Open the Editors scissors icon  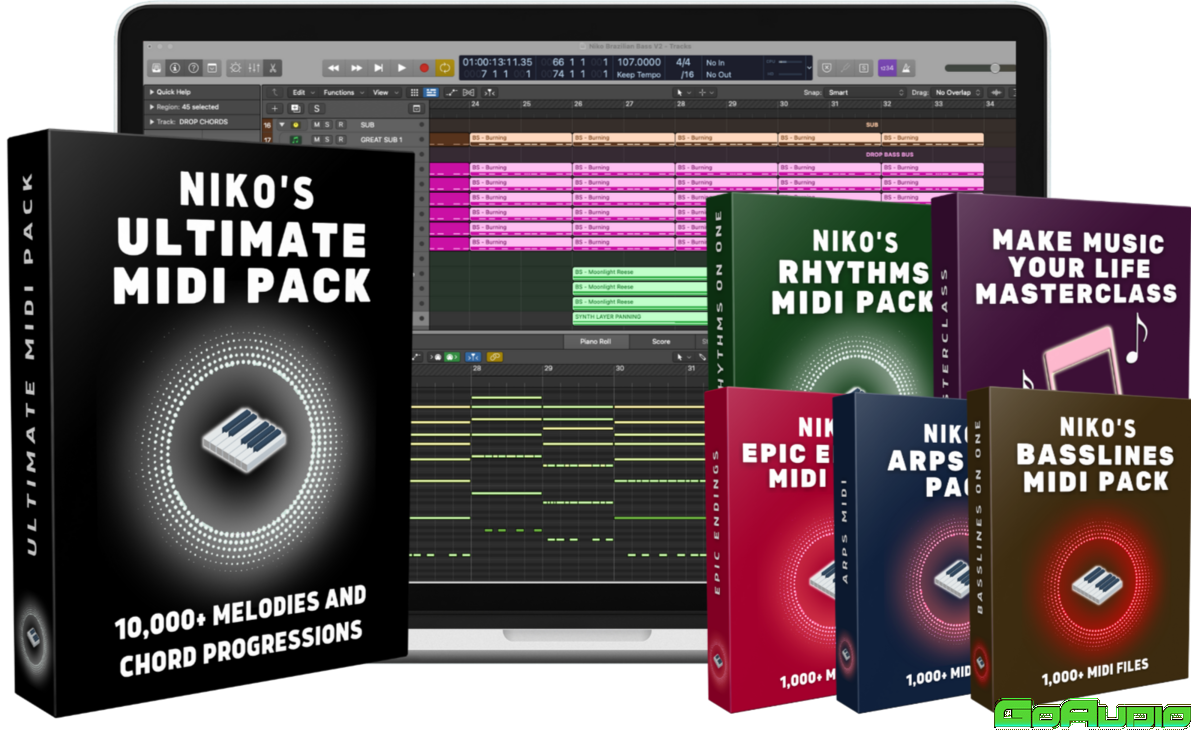(x=273, y=68)
